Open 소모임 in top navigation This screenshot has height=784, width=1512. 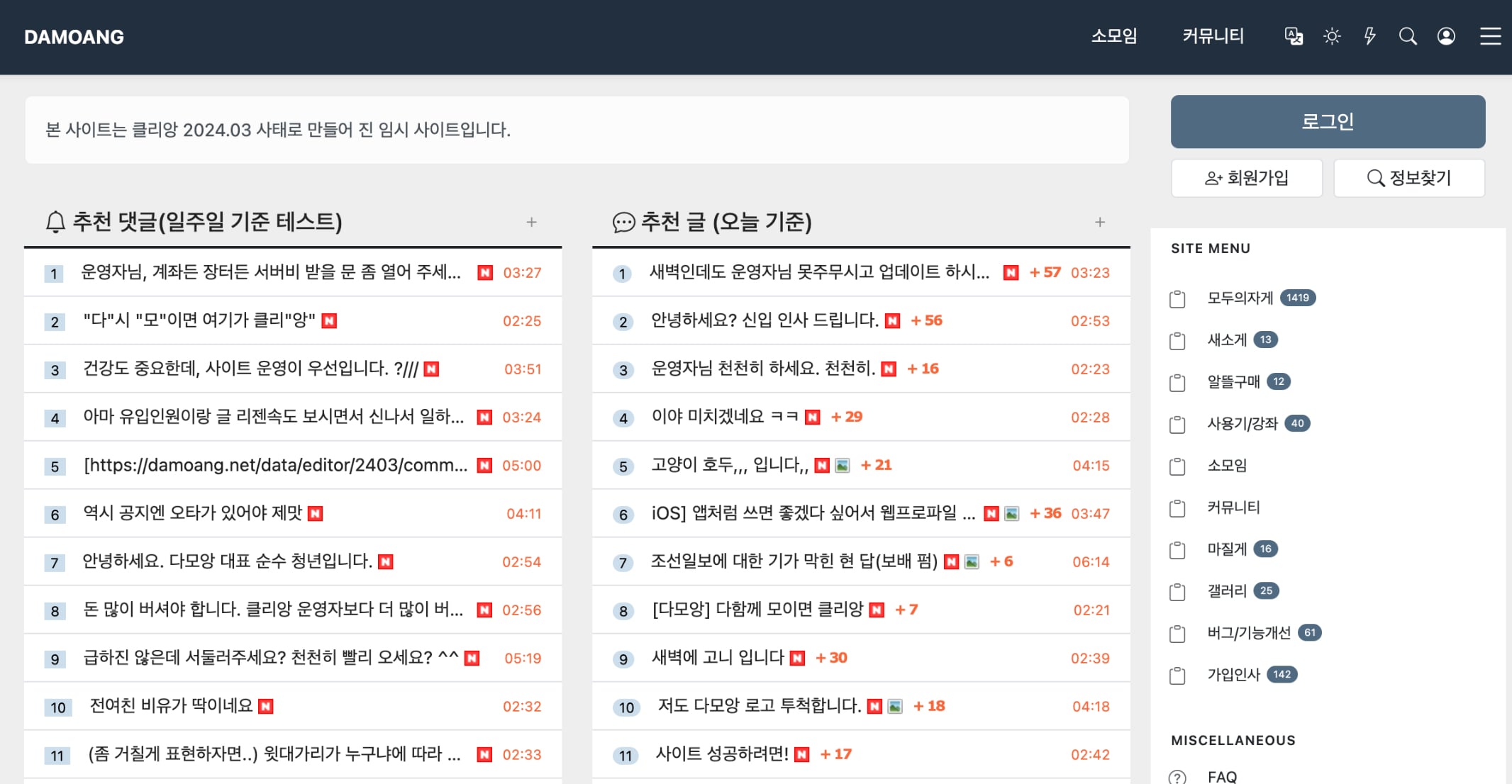1114,36
